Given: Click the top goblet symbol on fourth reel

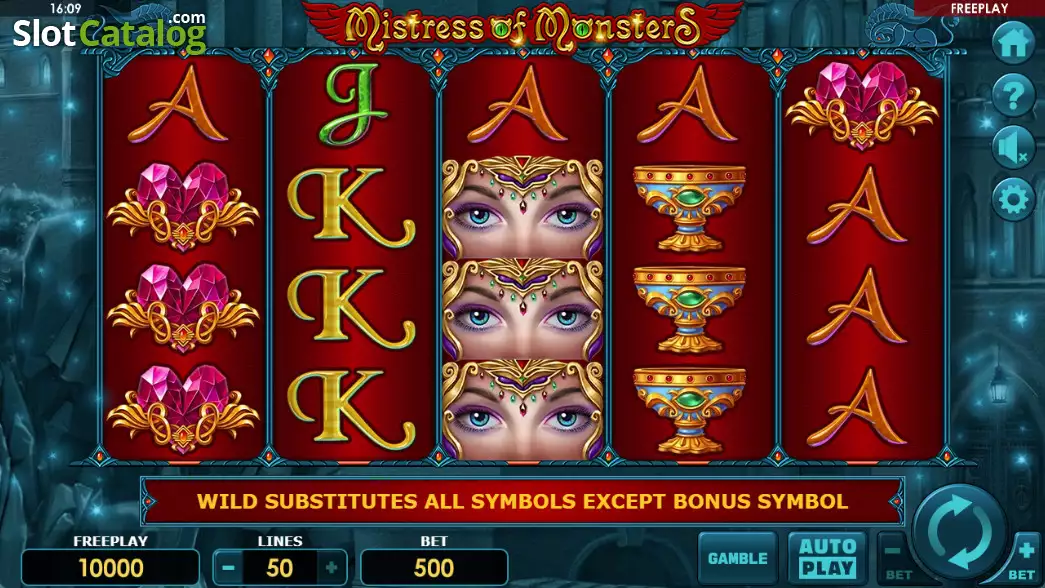Looking at the screenshot, I should click(690, 209).
